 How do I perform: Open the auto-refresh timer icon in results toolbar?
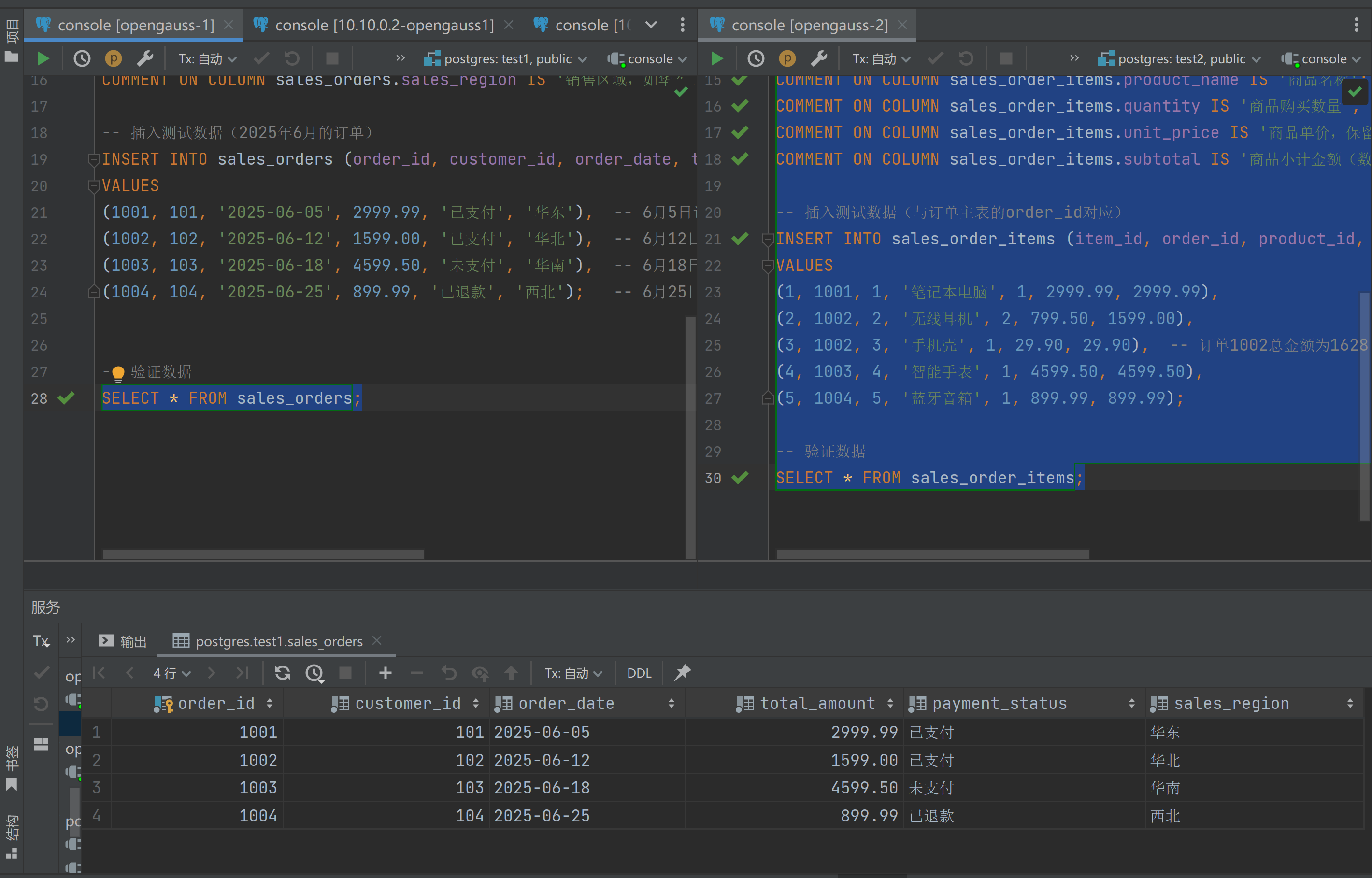pyautogui.click(x=315, y=673)
